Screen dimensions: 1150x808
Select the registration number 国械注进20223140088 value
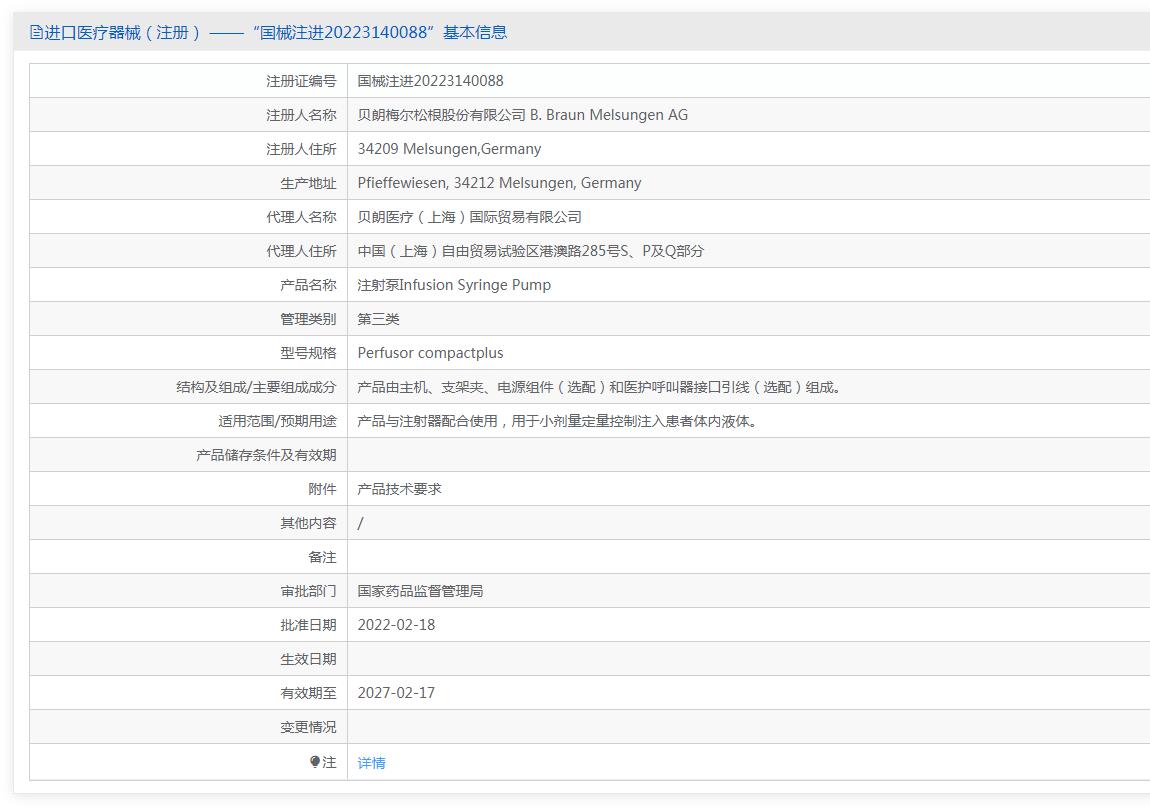tap(430, 81)
